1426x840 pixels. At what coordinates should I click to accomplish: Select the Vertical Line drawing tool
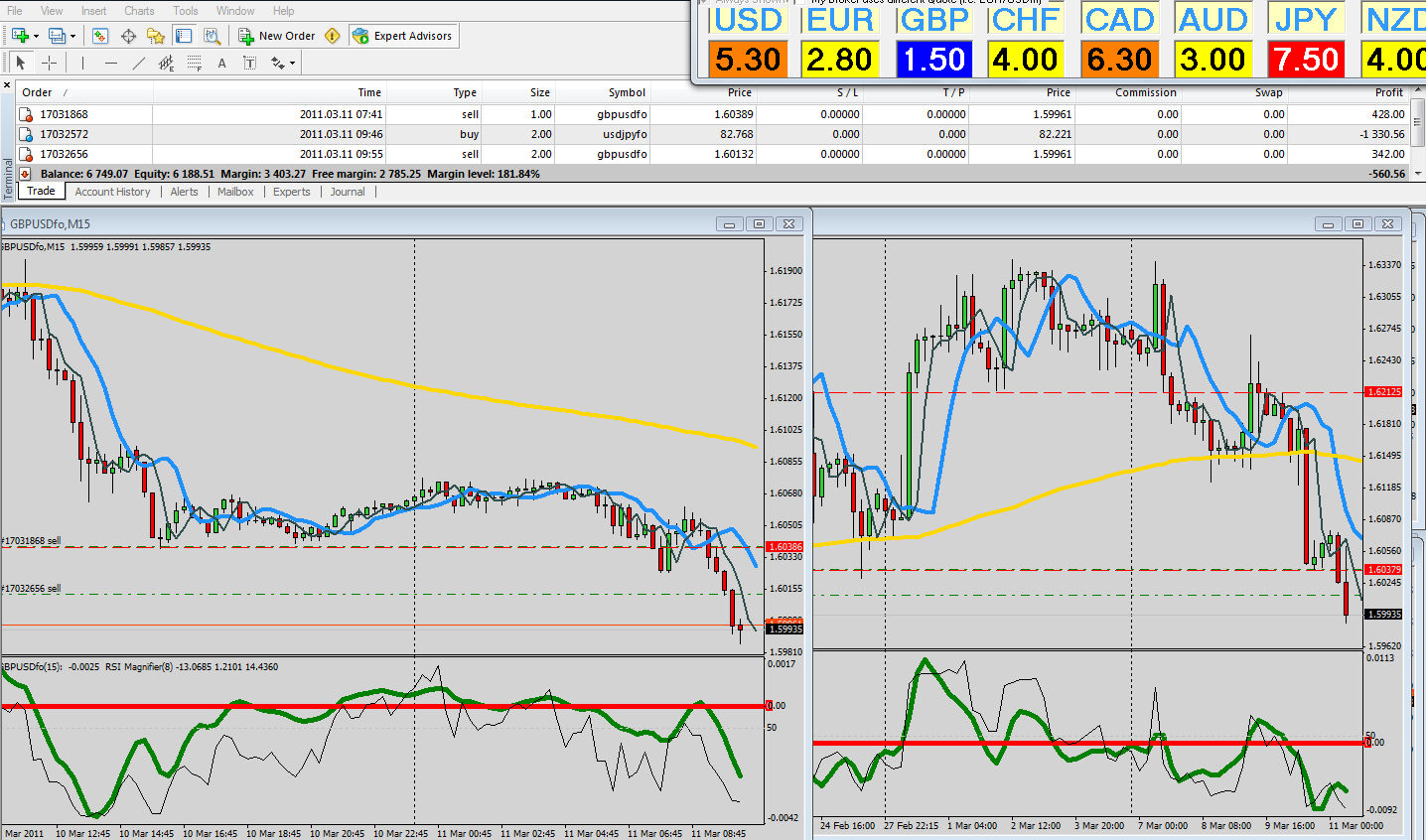82,63
